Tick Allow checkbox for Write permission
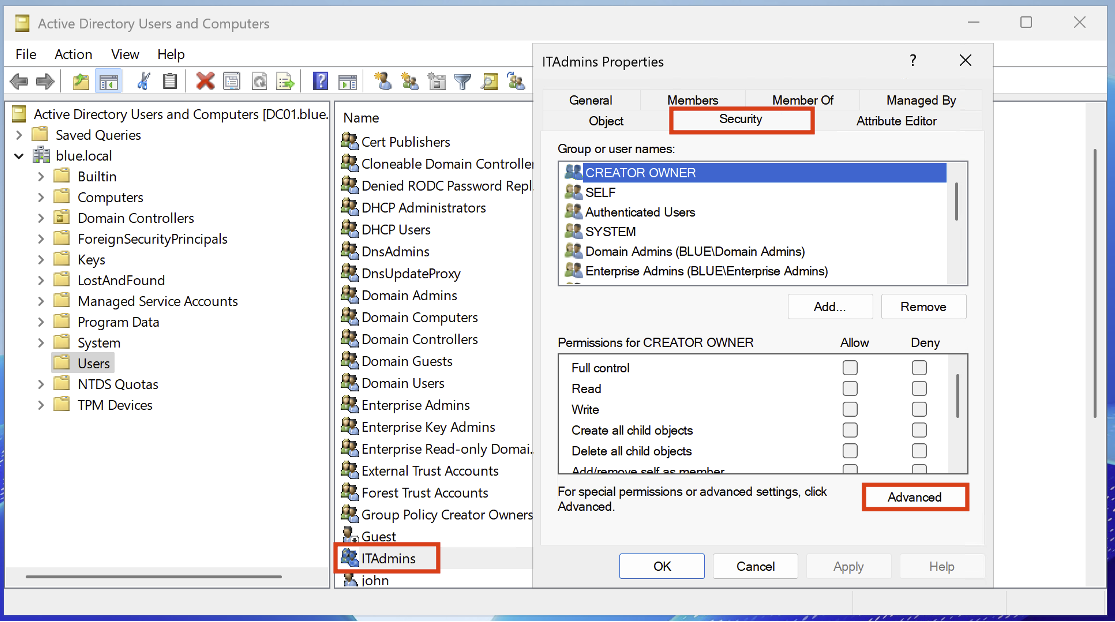Screen dimensions: 1115x622 click(850, 410)
